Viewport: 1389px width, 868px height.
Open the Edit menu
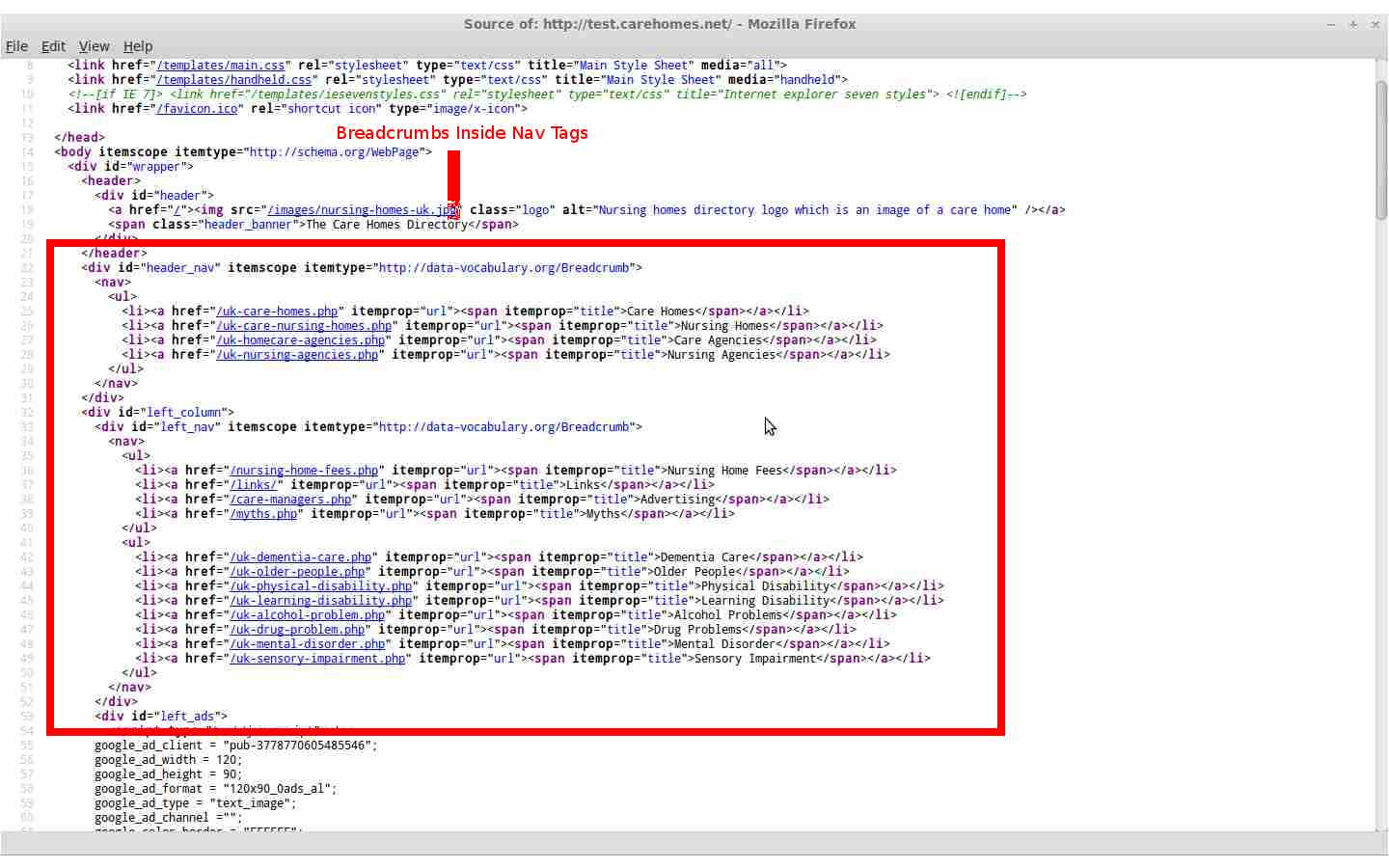point(53,45)
